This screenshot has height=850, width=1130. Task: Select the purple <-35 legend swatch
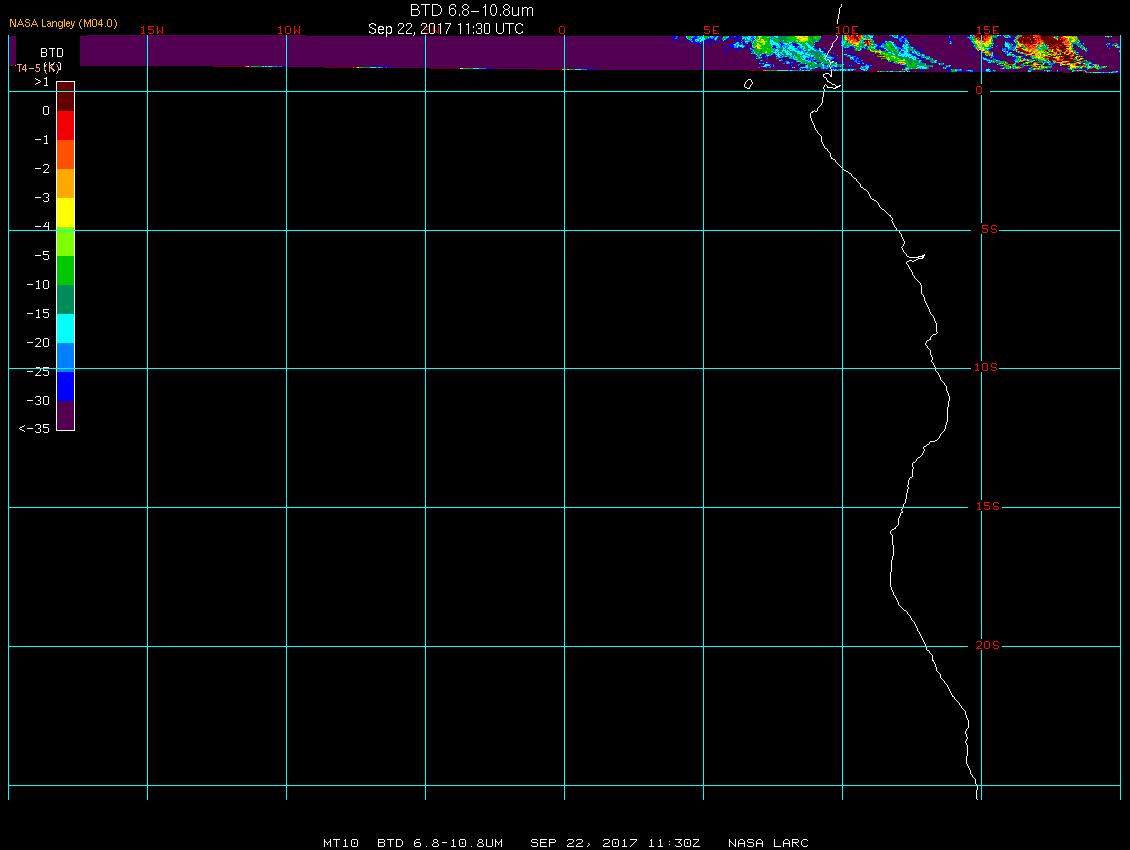click(66, 415)
